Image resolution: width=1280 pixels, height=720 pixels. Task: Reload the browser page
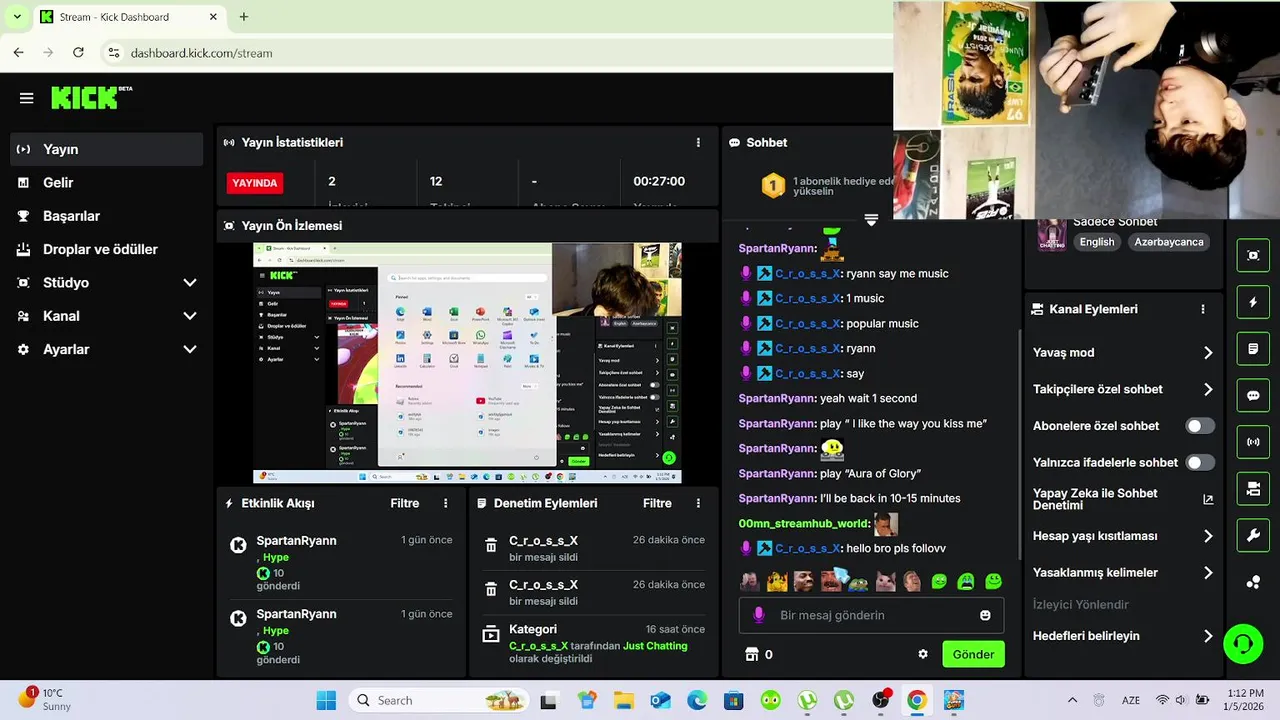click(78, 53)
